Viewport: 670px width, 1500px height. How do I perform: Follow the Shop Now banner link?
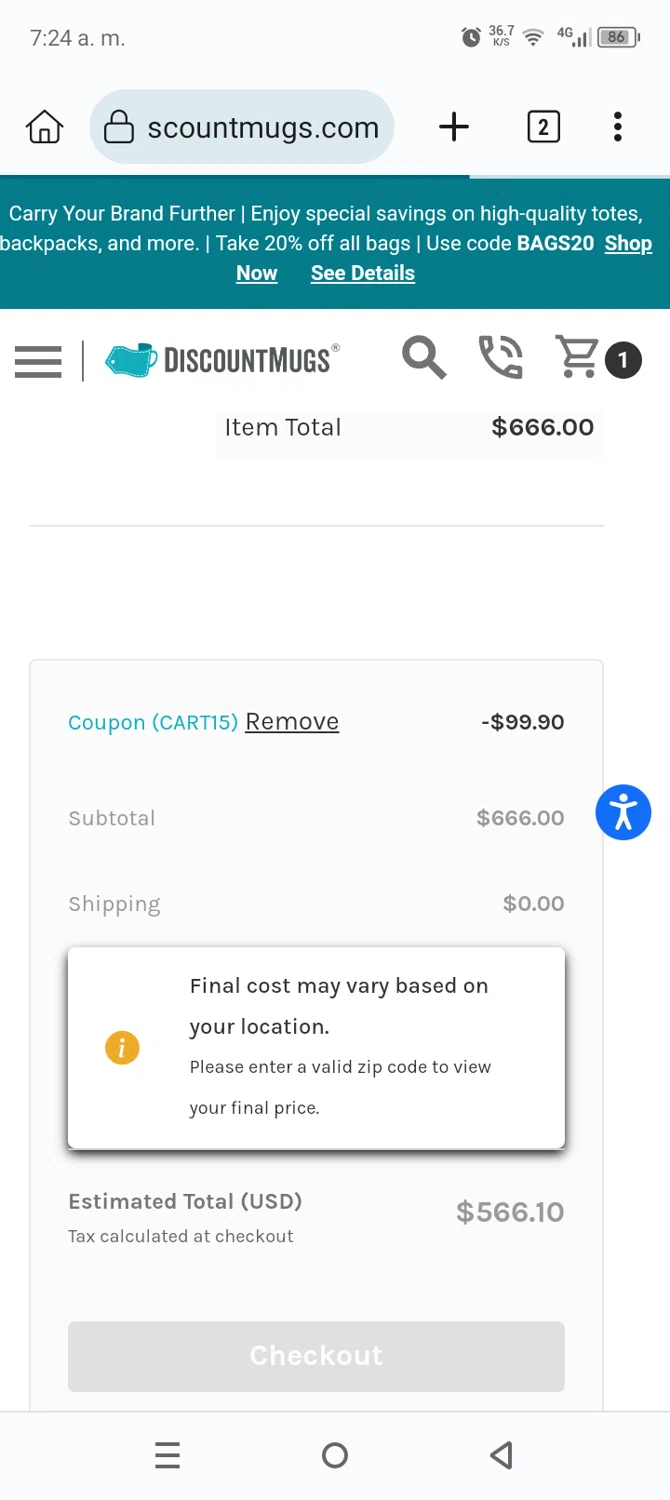pyautogui.click(x=627, y=244)
